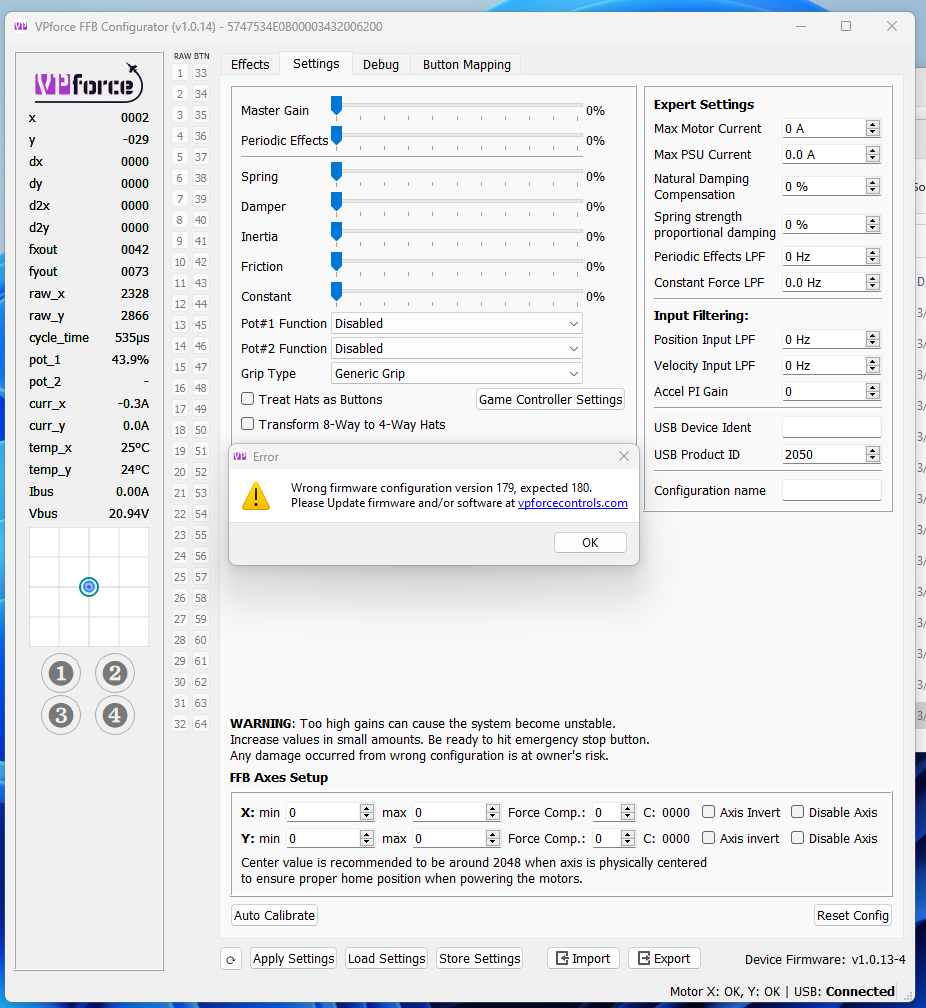This screenshot has height=1008, width=926.
Task: Close the Error dialog with its X
Action: 624,456
